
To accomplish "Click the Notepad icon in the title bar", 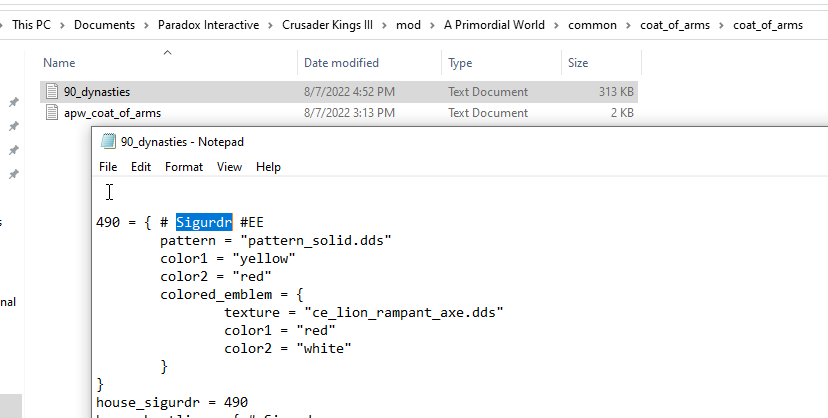I will (108, 142).
